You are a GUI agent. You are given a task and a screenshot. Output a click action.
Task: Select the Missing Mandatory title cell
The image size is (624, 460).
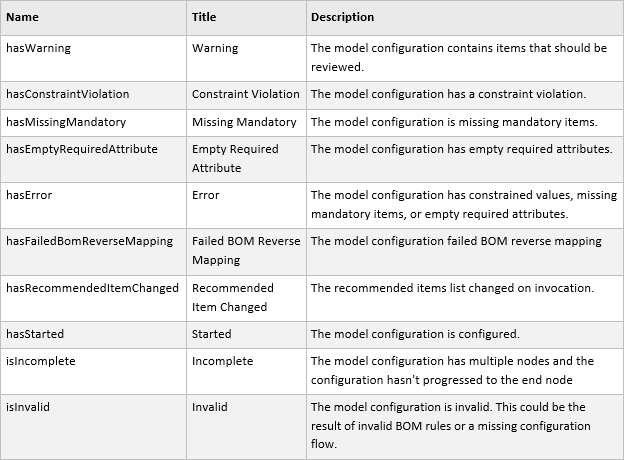coord(244,122)
